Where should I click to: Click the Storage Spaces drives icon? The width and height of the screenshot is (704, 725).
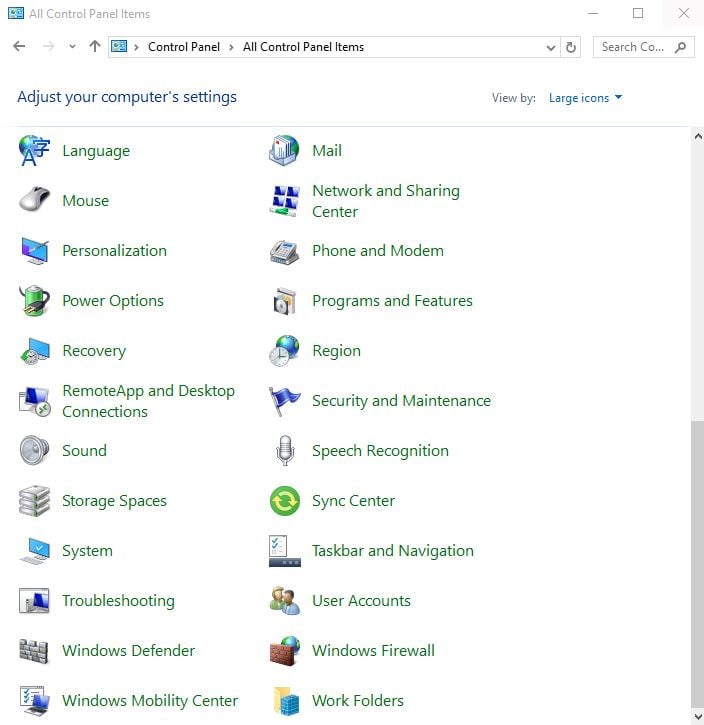pos(35,501)
